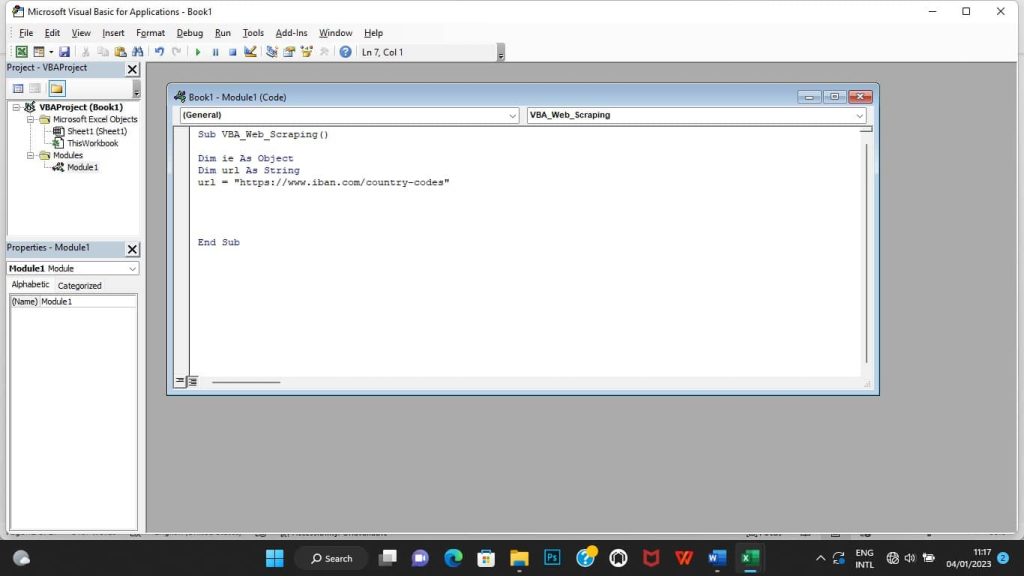Viewport: 1024px width, 576px height.
Task: Open the Run menu
Action: pyautogui.click(x=223, y=33)
